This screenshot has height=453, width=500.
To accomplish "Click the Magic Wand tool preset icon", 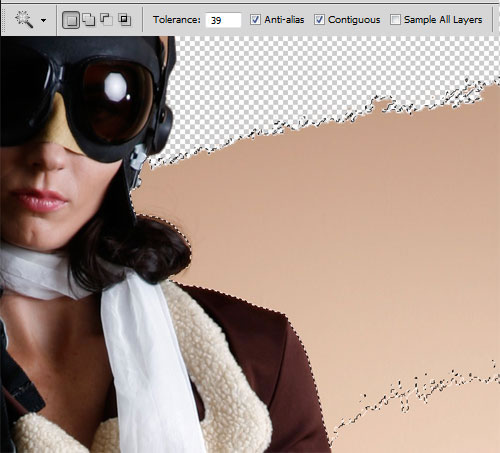I will tap(24, 20).
